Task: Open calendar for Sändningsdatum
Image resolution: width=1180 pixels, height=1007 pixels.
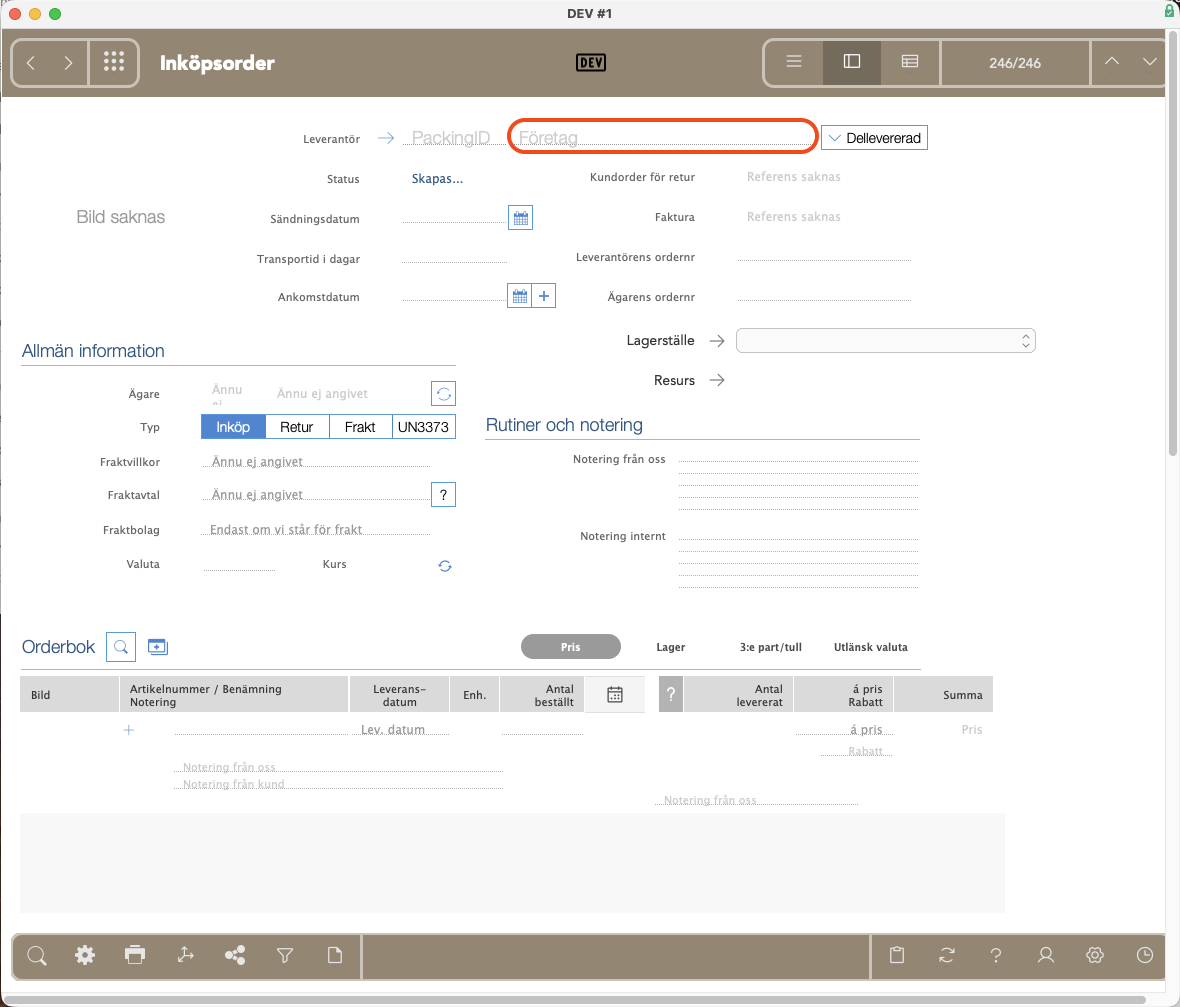Action: click(520, 218)
